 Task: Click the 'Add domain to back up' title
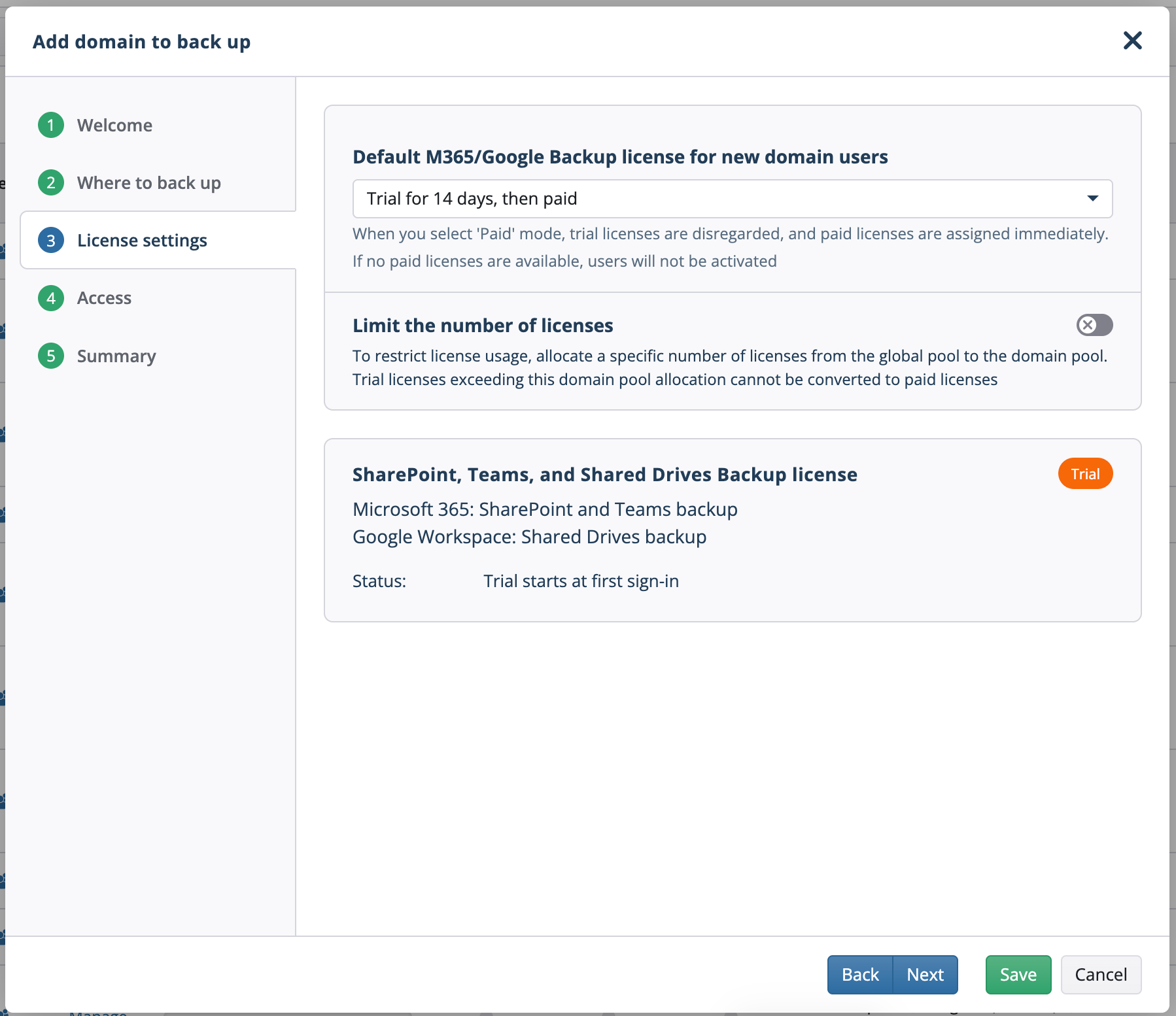[142, 42]
